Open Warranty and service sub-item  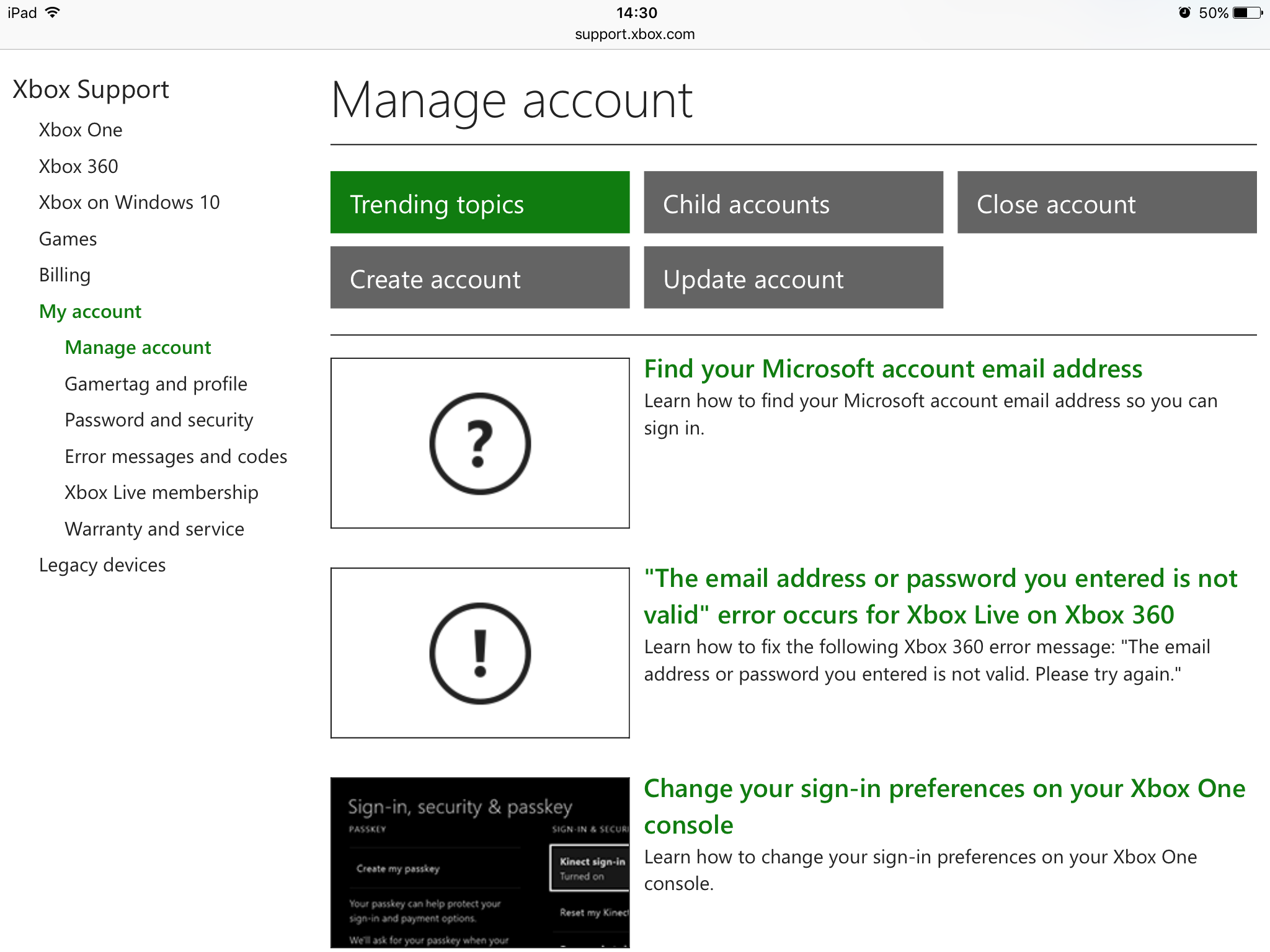pyautogui.click(x=154, y=529)
